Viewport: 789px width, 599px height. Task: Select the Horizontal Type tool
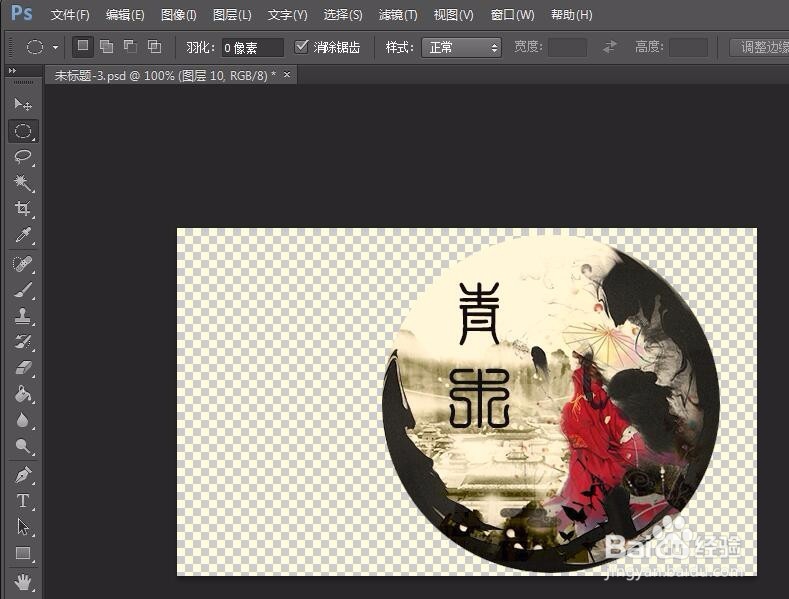(x=23, y=501)
